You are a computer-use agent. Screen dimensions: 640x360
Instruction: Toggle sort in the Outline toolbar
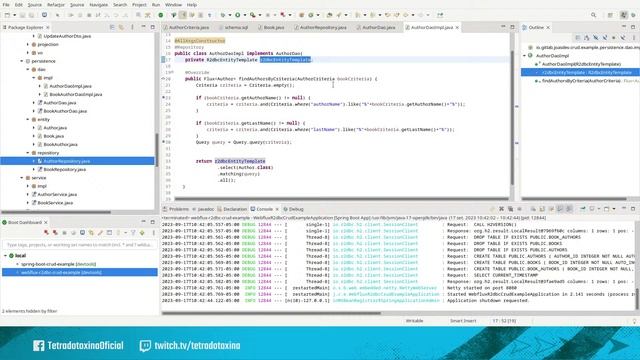coord(587,38)
